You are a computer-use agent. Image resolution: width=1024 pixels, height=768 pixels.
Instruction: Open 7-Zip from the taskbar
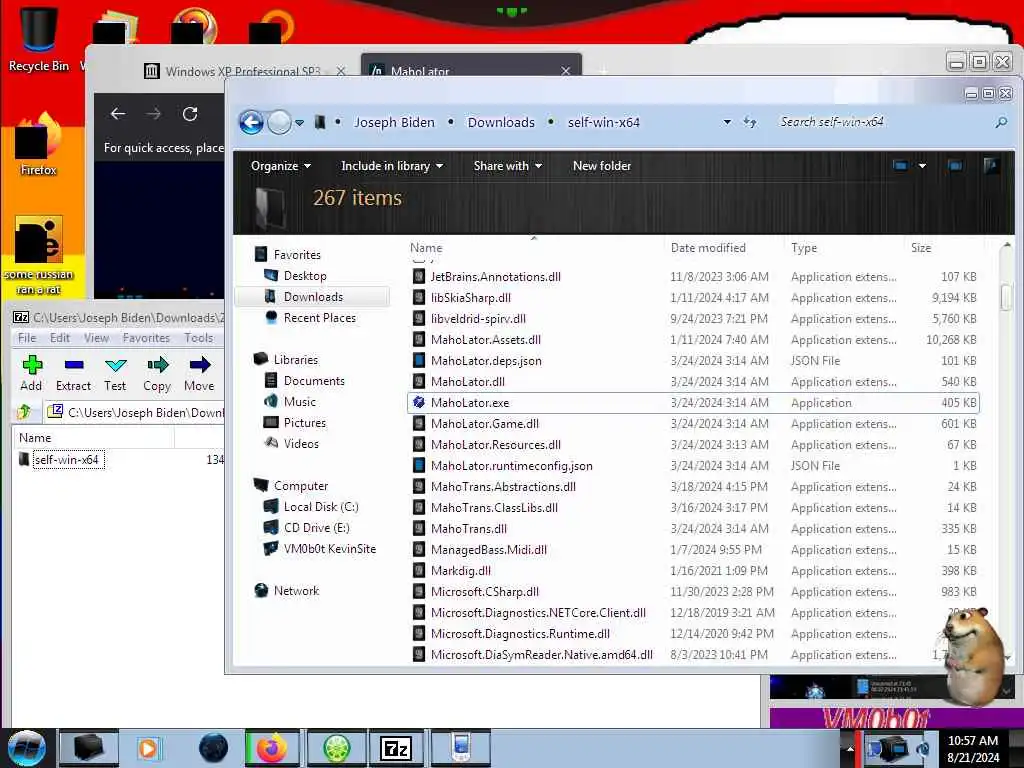(396, 748)
